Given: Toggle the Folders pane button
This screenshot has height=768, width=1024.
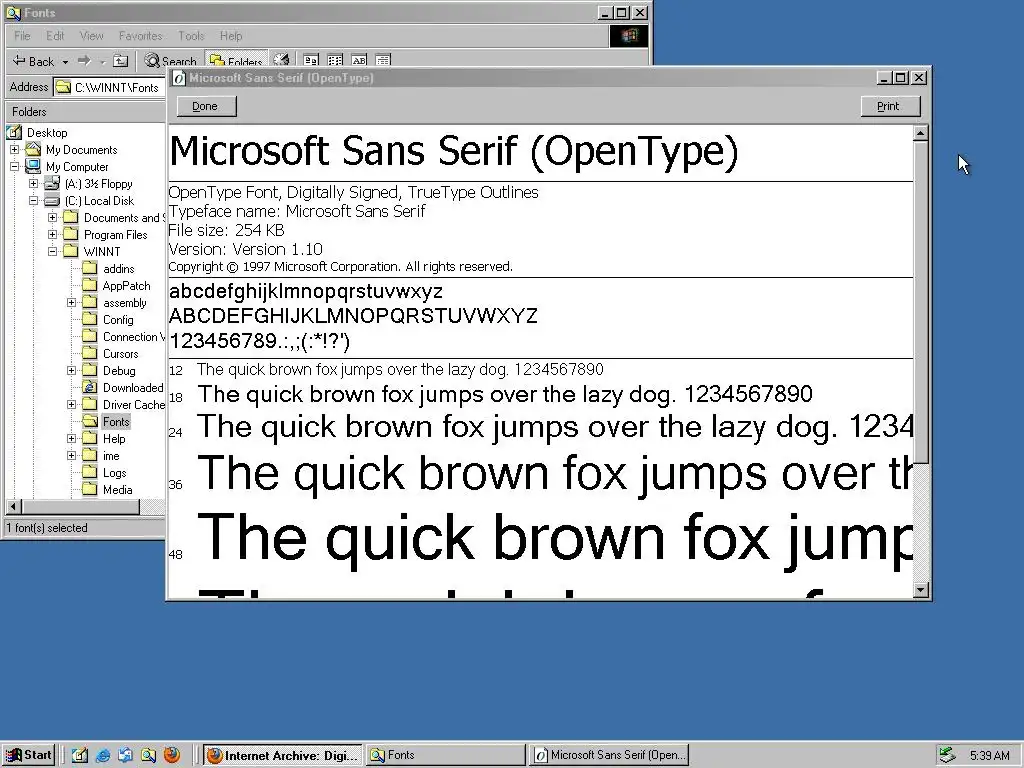Looking at the screenshot, I should 236,61.
